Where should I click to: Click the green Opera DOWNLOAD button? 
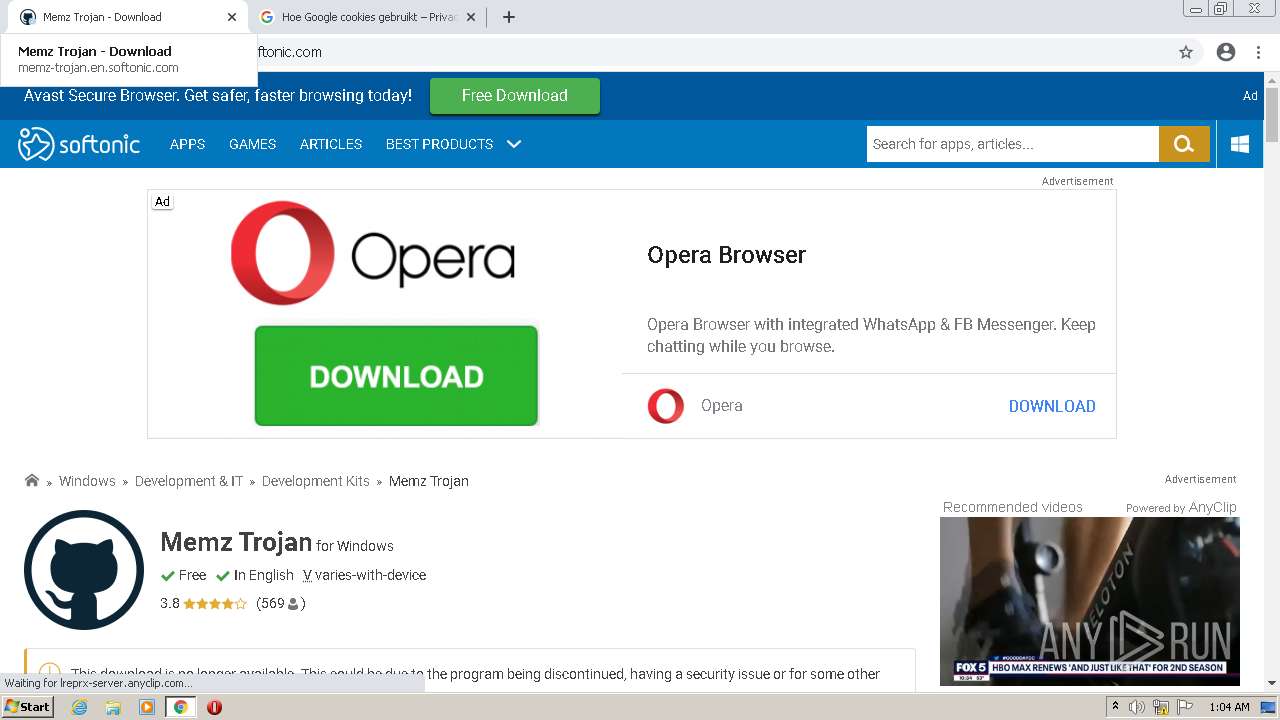396,376
